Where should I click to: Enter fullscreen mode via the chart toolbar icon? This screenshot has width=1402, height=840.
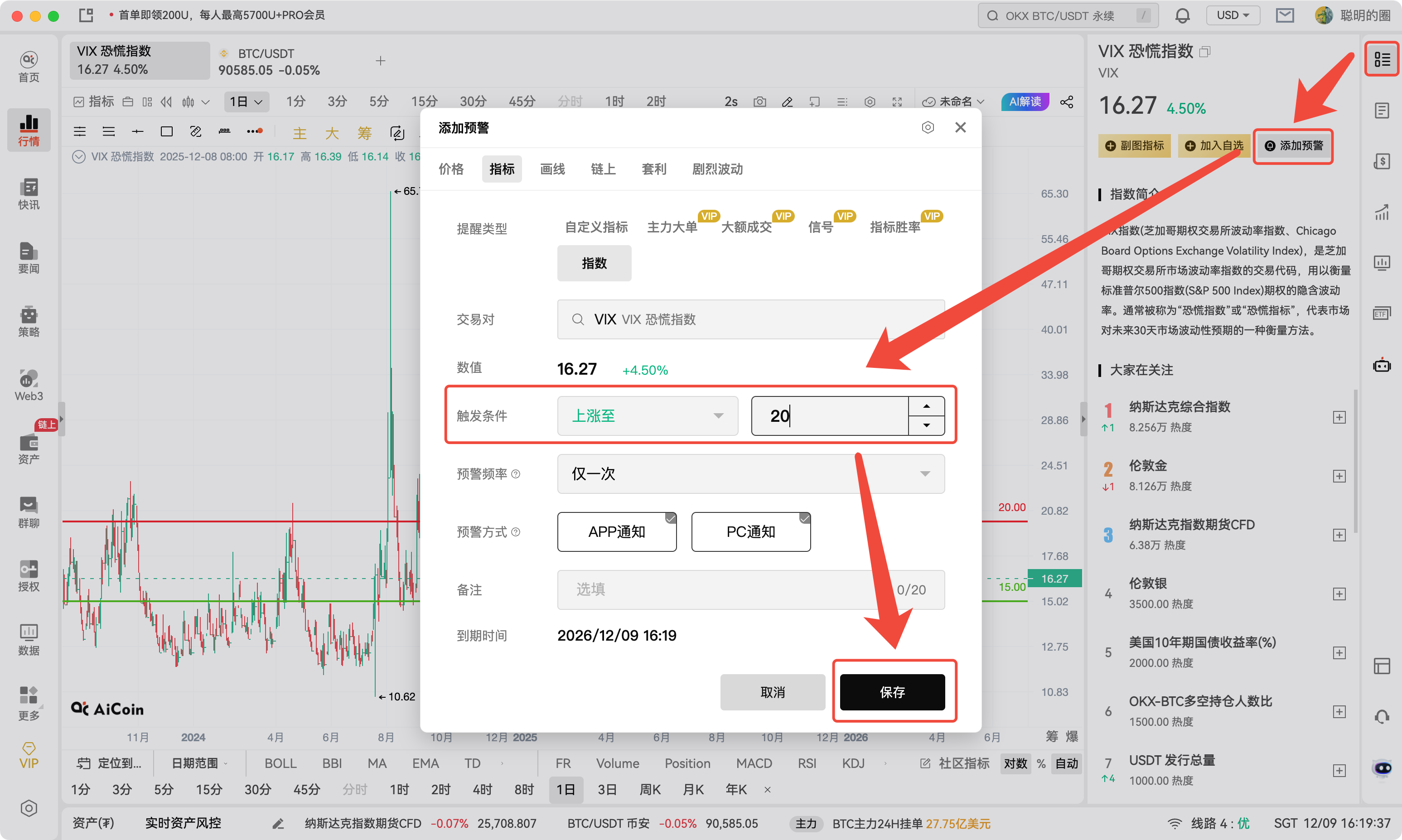click(897, 102)
